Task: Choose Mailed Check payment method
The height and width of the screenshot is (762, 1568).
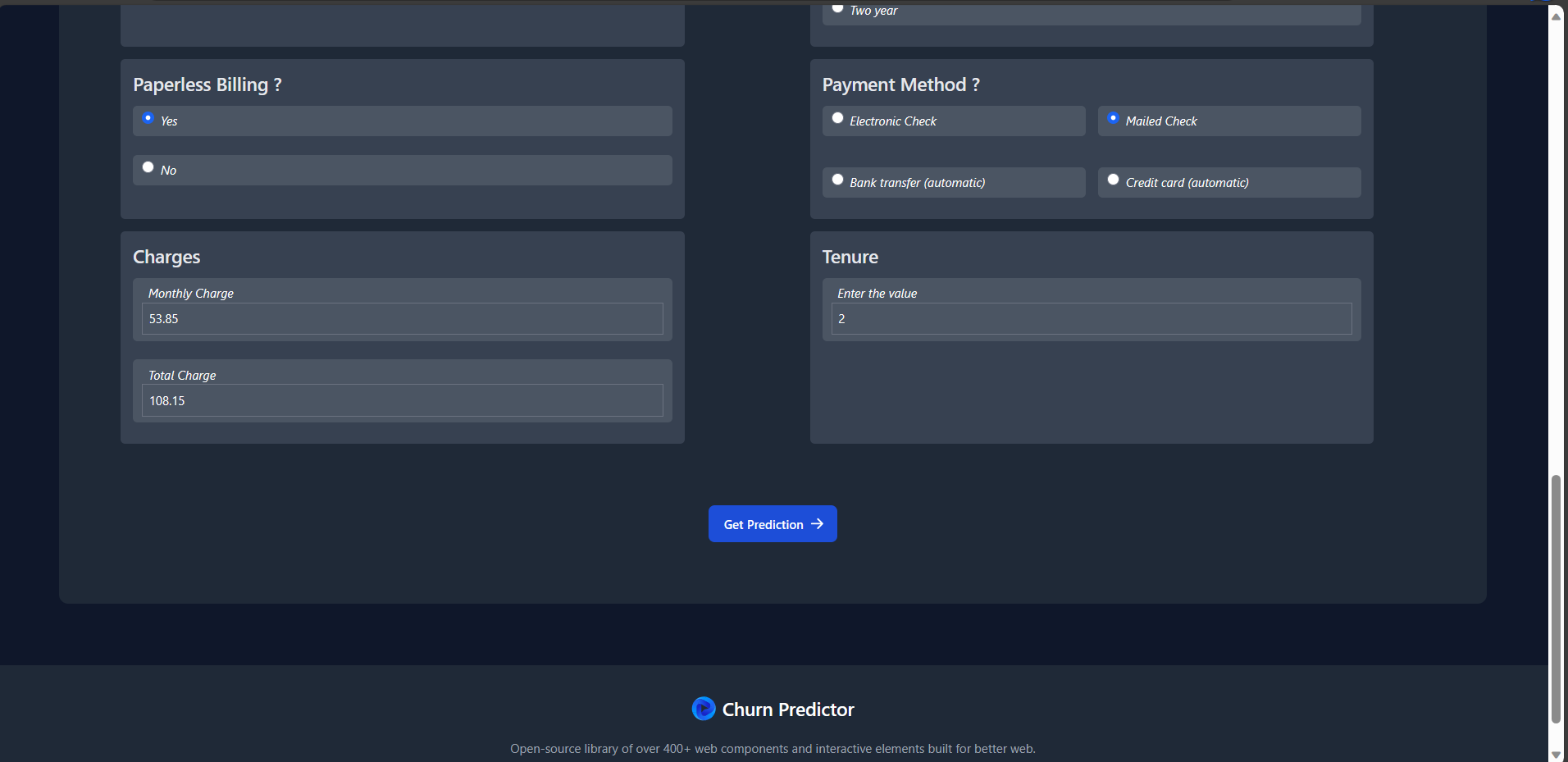Action: click(x=1113, y=117)
